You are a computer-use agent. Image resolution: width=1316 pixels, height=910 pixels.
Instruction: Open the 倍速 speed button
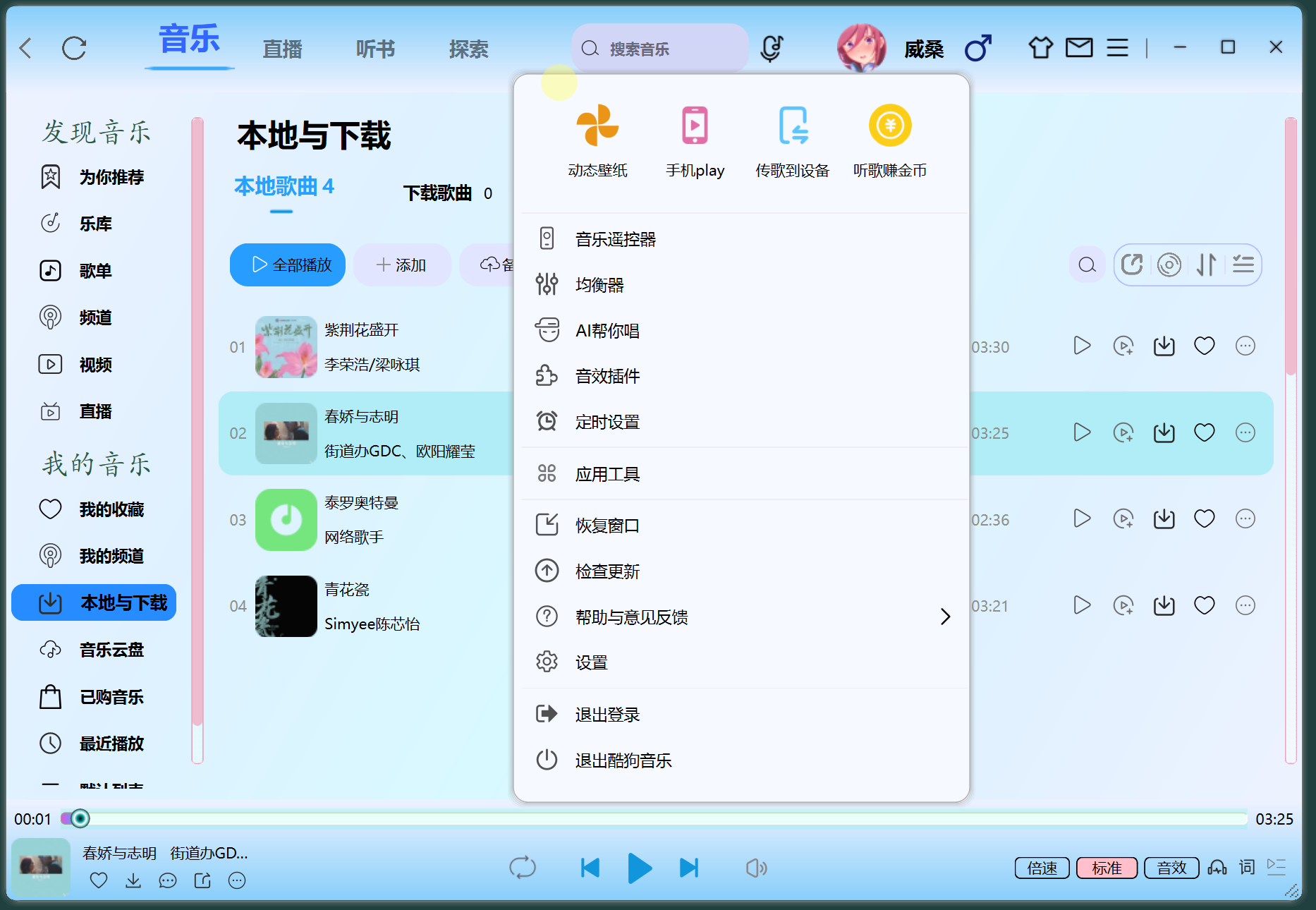[1042, 868]
